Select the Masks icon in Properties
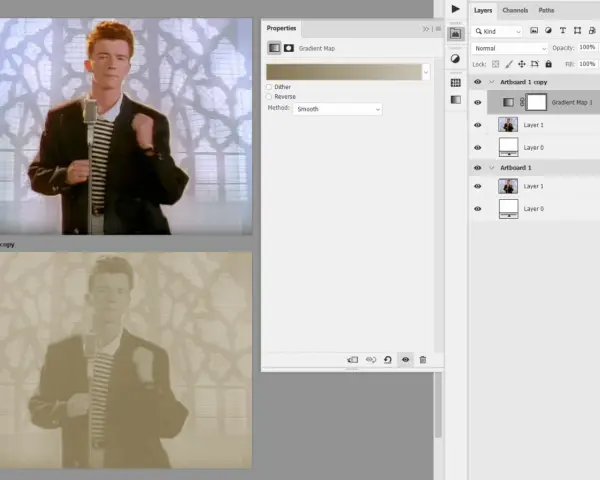Viewport: 600px width, 480px height. [x=289, y=48]
